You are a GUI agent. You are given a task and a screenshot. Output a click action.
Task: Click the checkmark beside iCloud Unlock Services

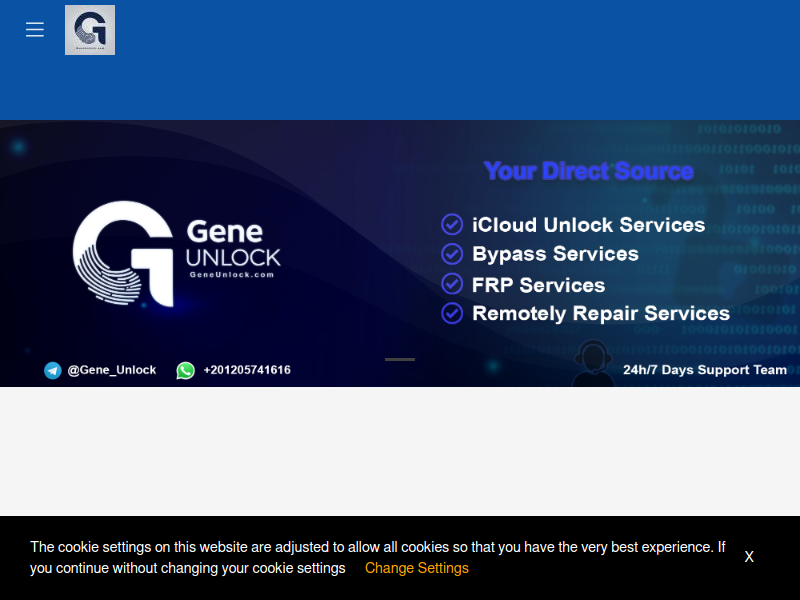pos(452,224)
